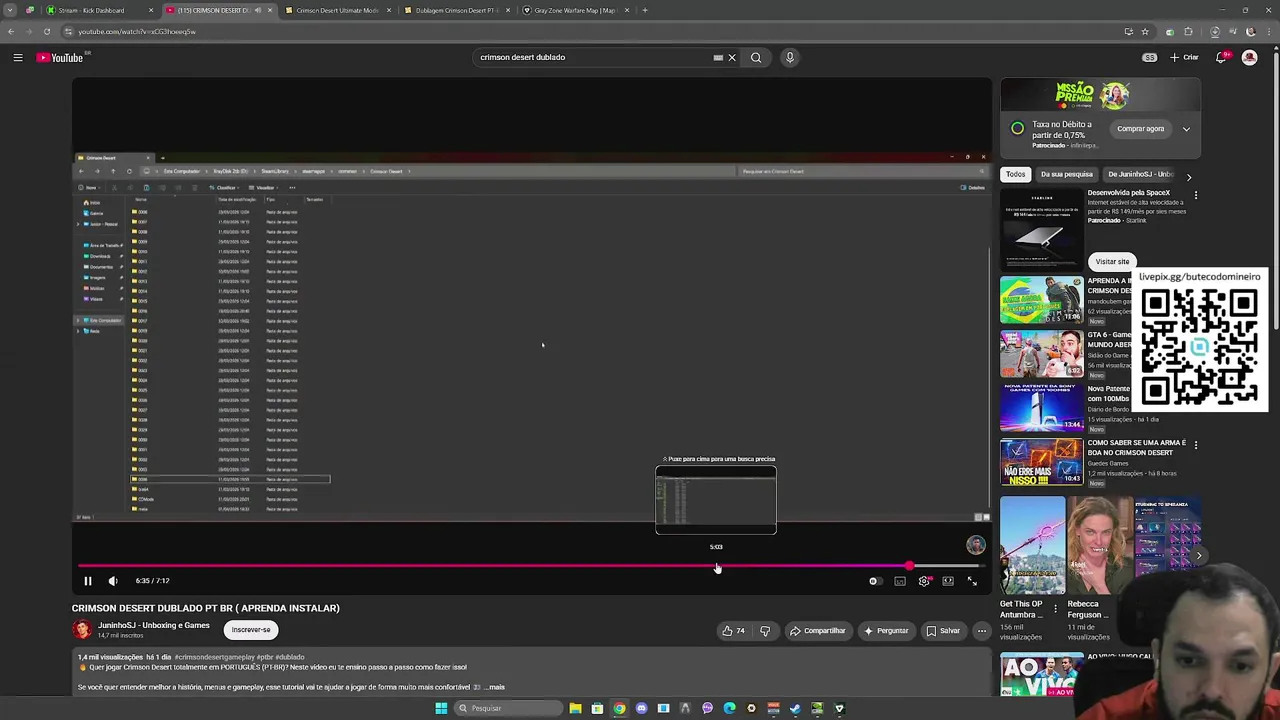Run search with the magnifier button

tap(756, 57)
